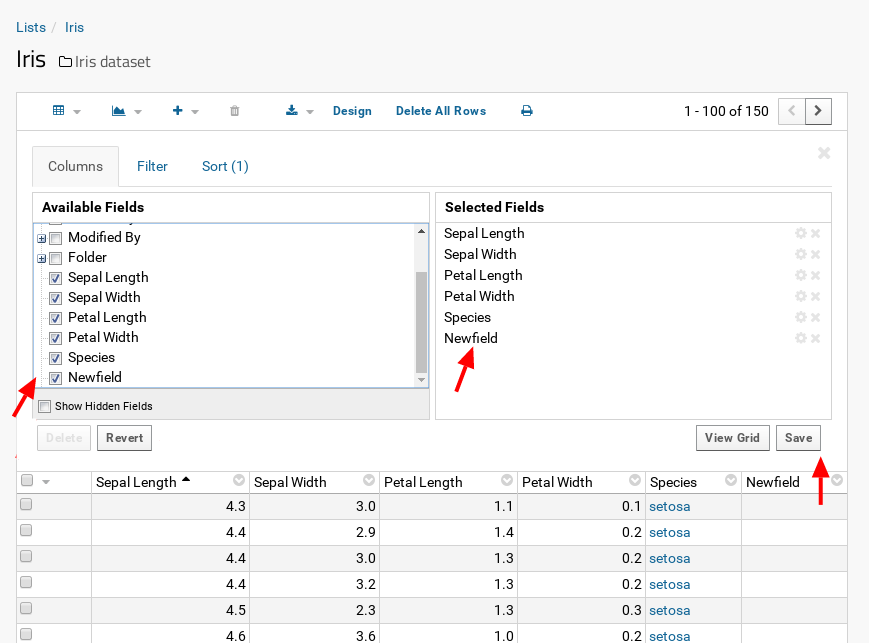Click the Save button
This screenshot has height=643, width=869.
click(798, 438)
